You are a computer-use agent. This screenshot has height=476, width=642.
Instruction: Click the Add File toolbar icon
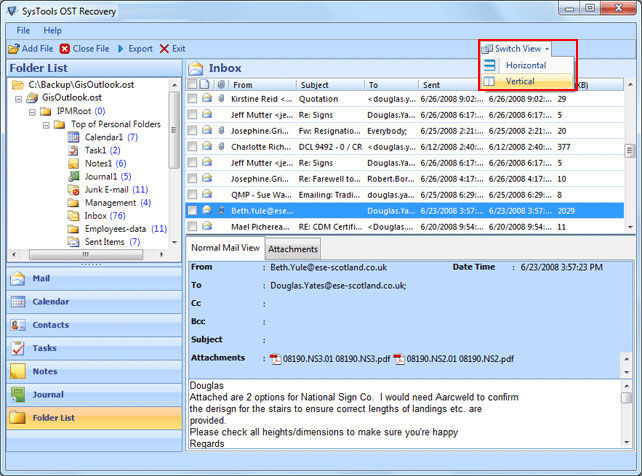pyautogui.click(x=12, y=48)
